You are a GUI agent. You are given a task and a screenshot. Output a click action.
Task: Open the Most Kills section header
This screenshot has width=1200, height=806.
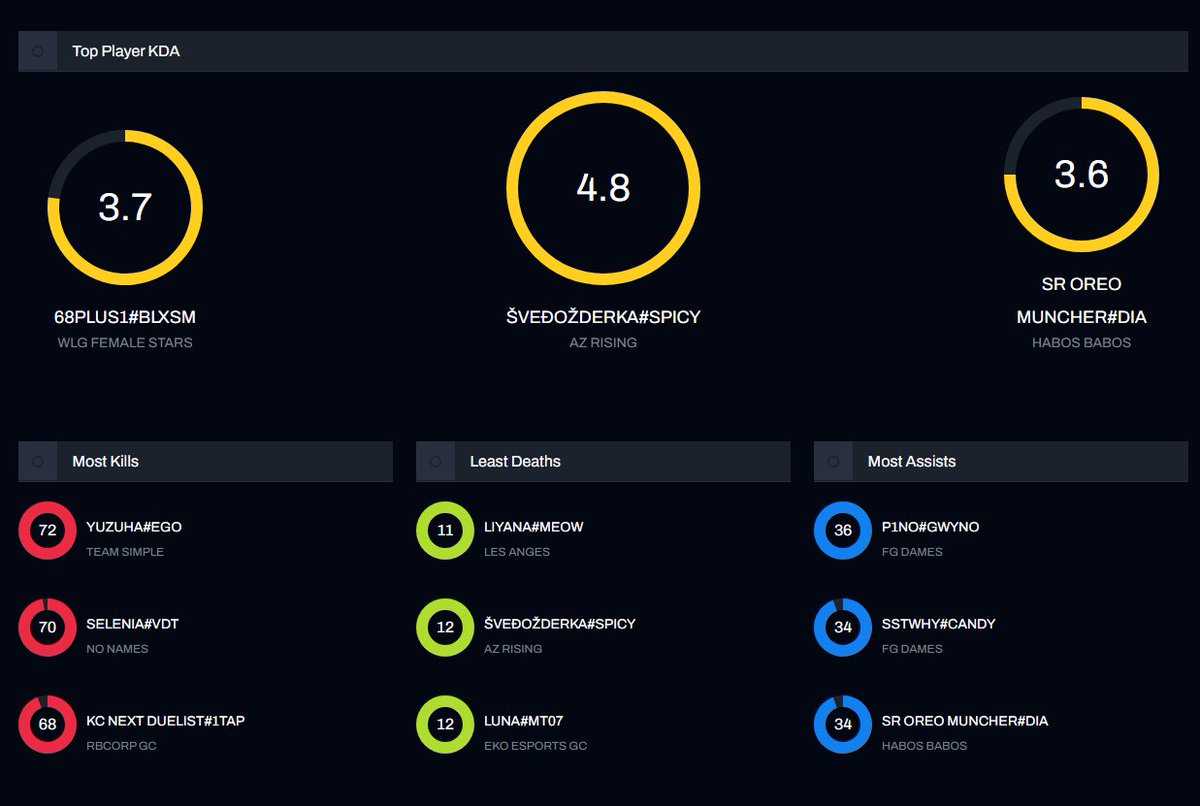tap(205, 462)
